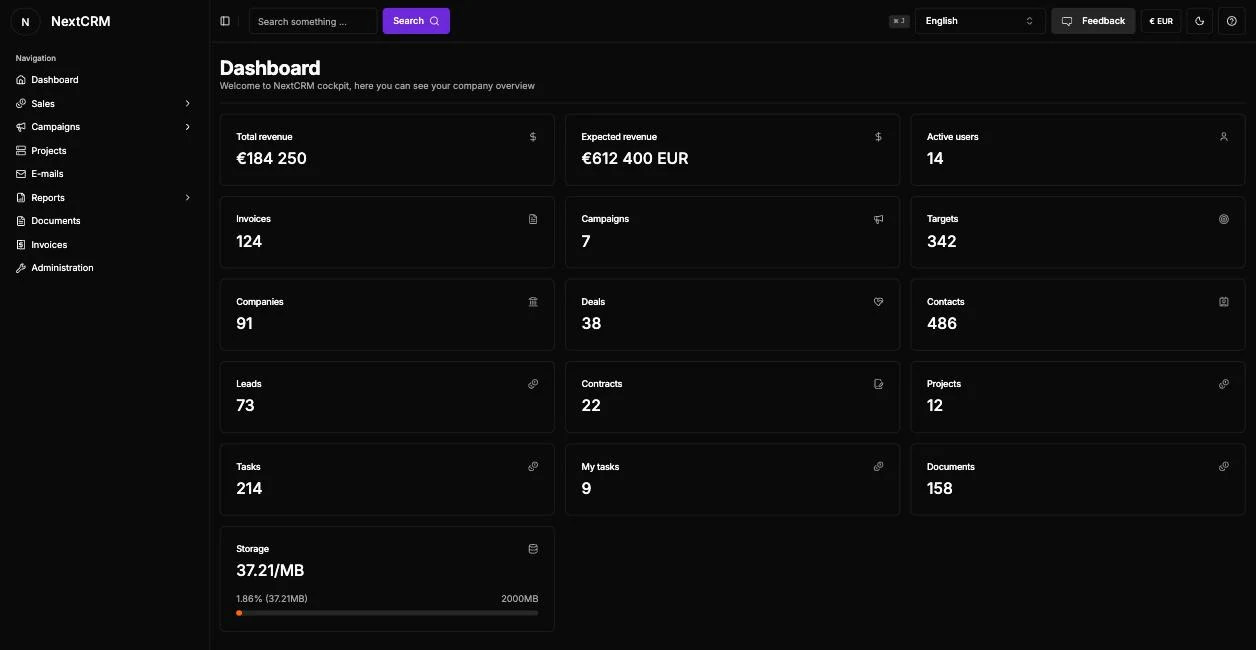The width and height of the screenshot is (1256, 650).
Task: Click the link icon on Leads card
Action: tap(533, 384)
